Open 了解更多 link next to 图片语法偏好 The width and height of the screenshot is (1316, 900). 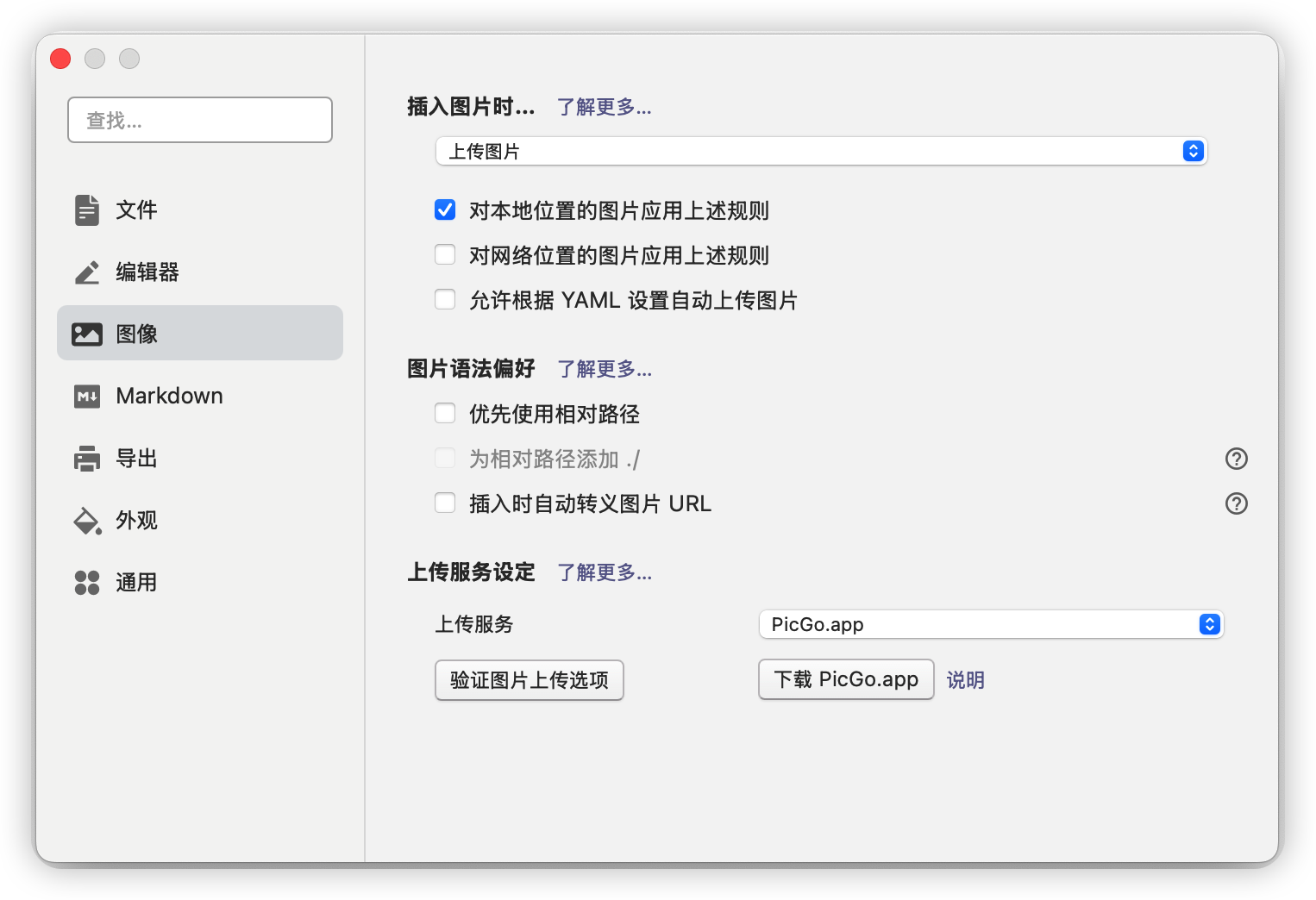point(605,369)
